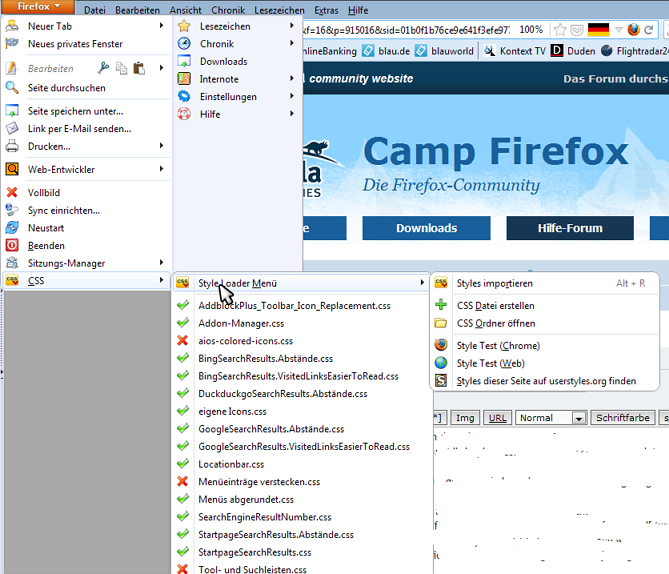
Task: Click the green plus CSS Datei erstellen icon
Action: [x=441, y=305]
